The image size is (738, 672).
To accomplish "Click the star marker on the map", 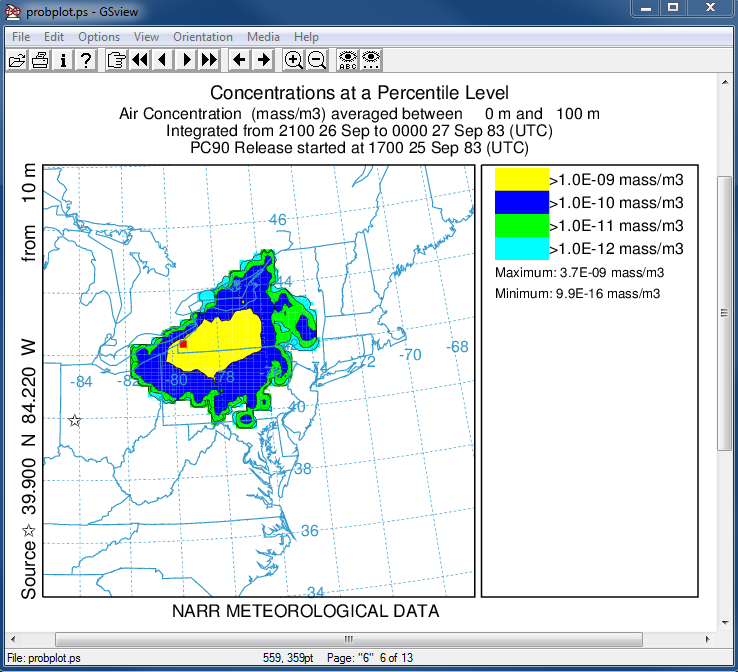I will click(x=74, y=420).
